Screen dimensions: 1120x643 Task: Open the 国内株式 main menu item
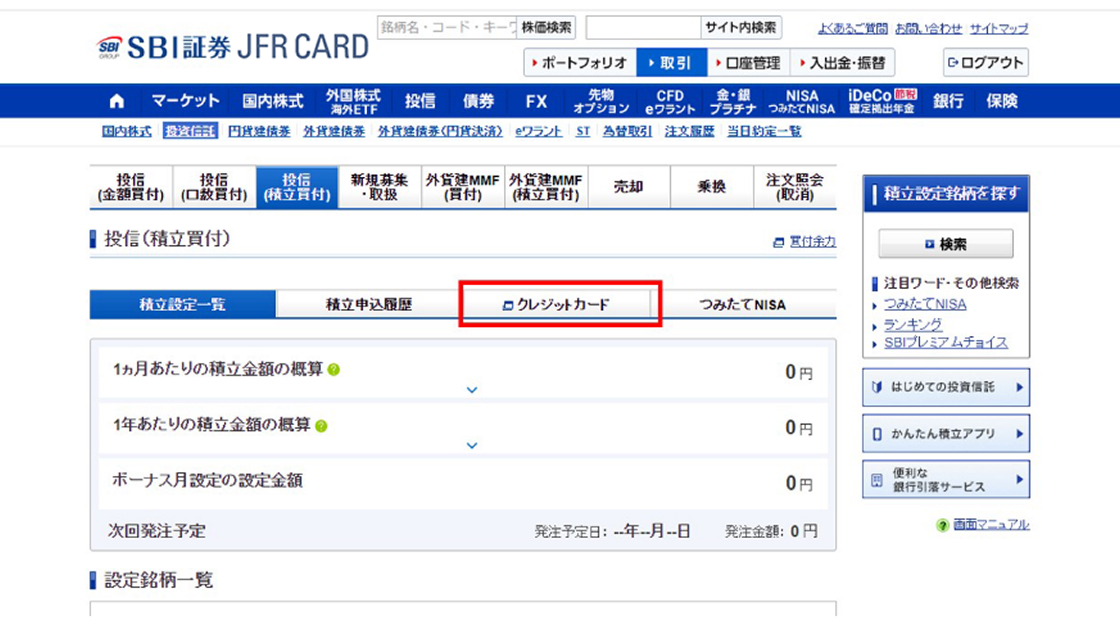272,101
